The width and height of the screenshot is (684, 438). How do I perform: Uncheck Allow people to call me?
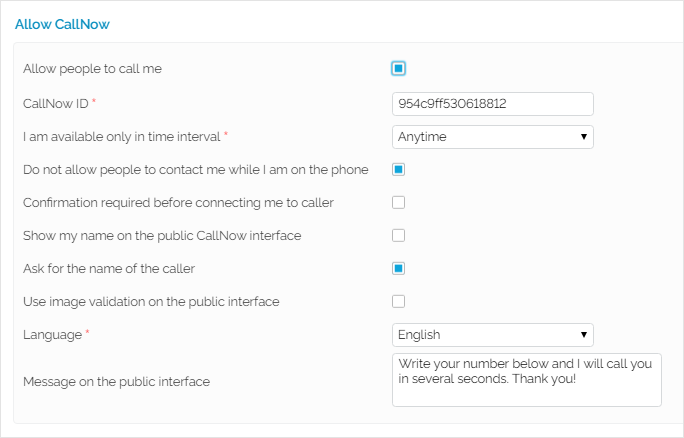(398, 68)
